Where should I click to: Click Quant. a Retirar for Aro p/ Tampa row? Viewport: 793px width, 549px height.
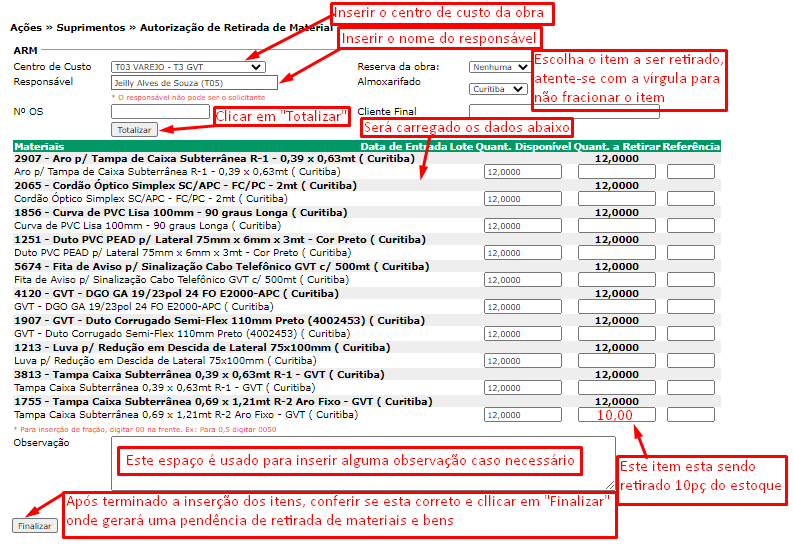[x=617, y=172]
